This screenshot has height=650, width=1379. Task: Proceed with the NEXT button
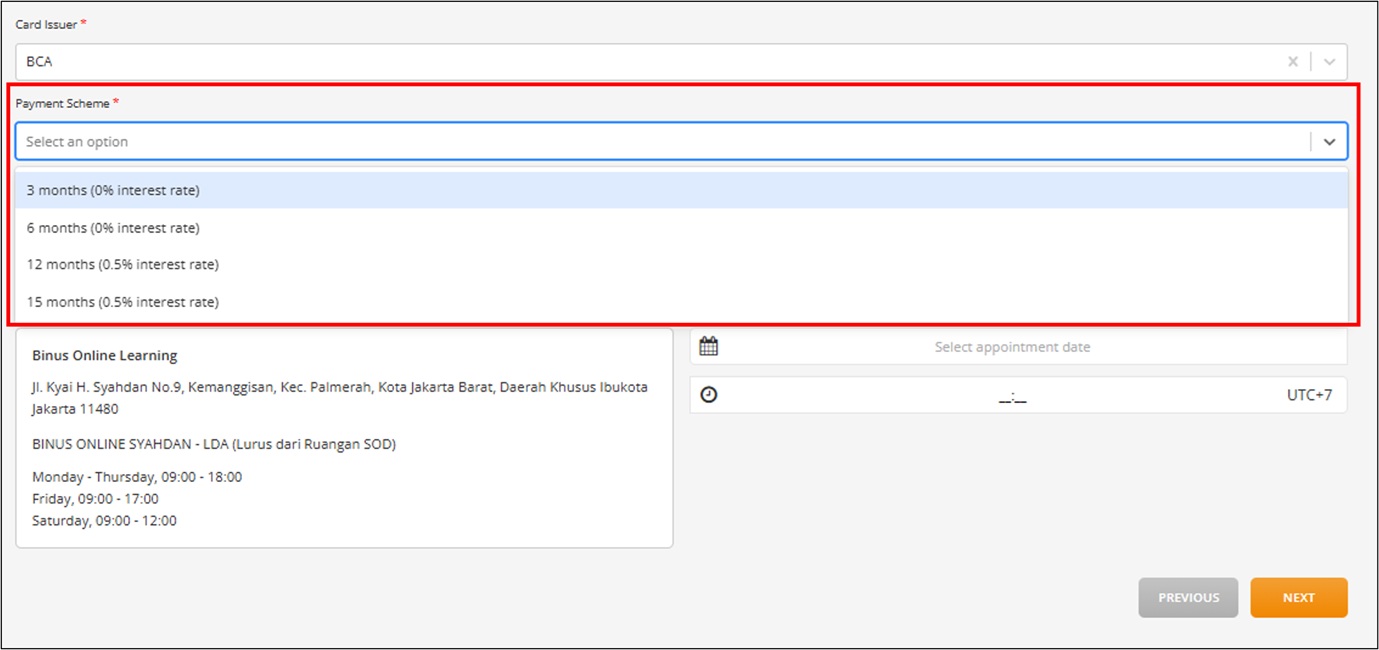click(1298, 598)
